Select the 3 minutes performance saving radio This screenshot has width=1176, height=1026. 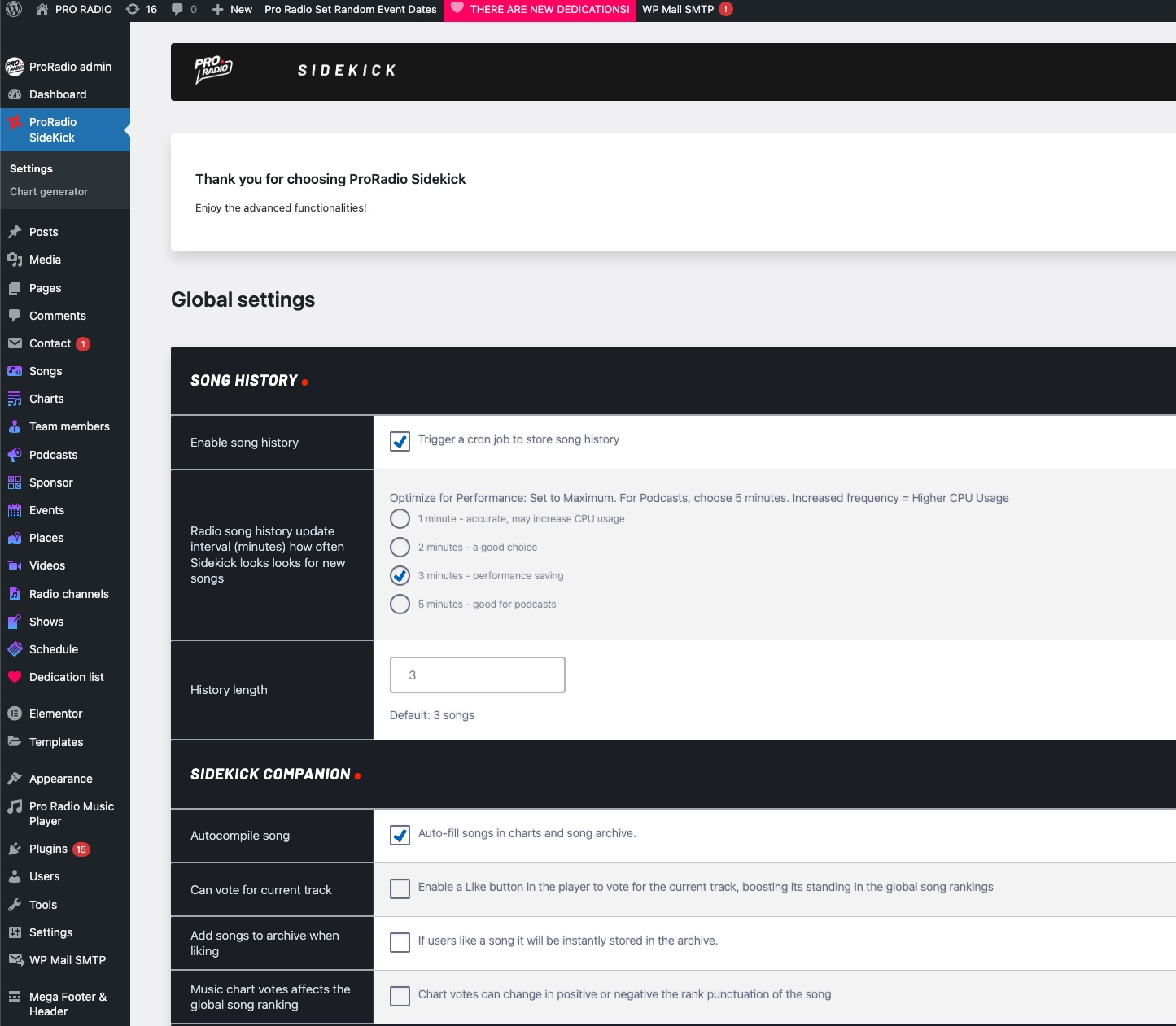pos(400,575)
